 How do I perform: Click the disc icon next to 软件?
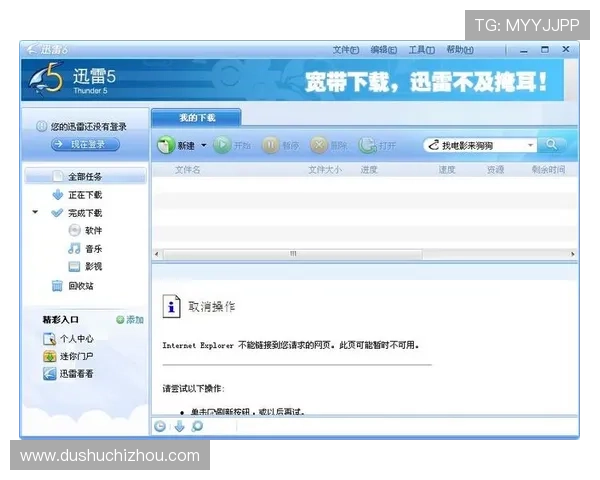(x=74, y=230)
